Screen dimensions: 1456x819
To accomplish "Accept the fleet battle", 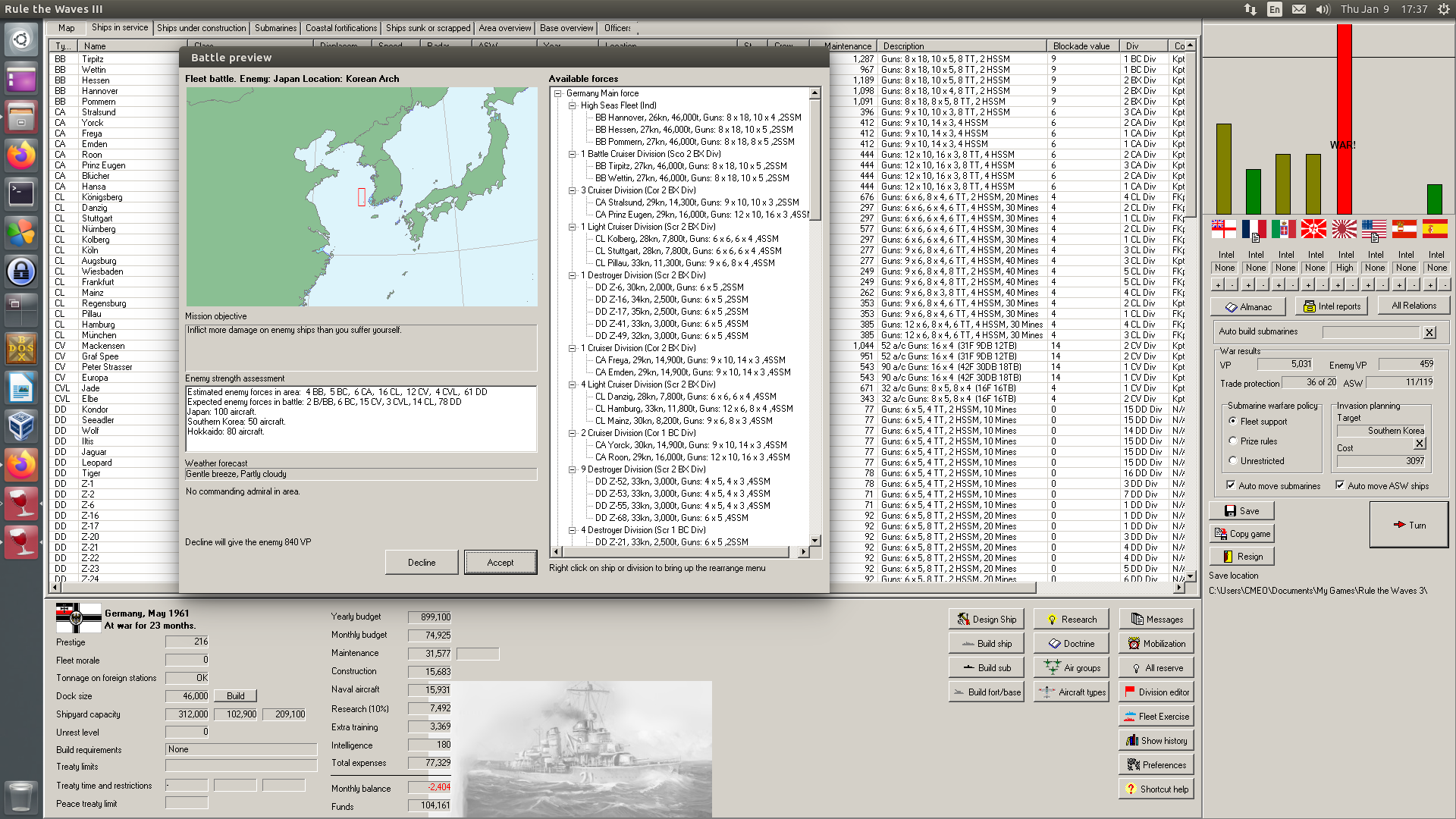I will (x=500, y=563).
